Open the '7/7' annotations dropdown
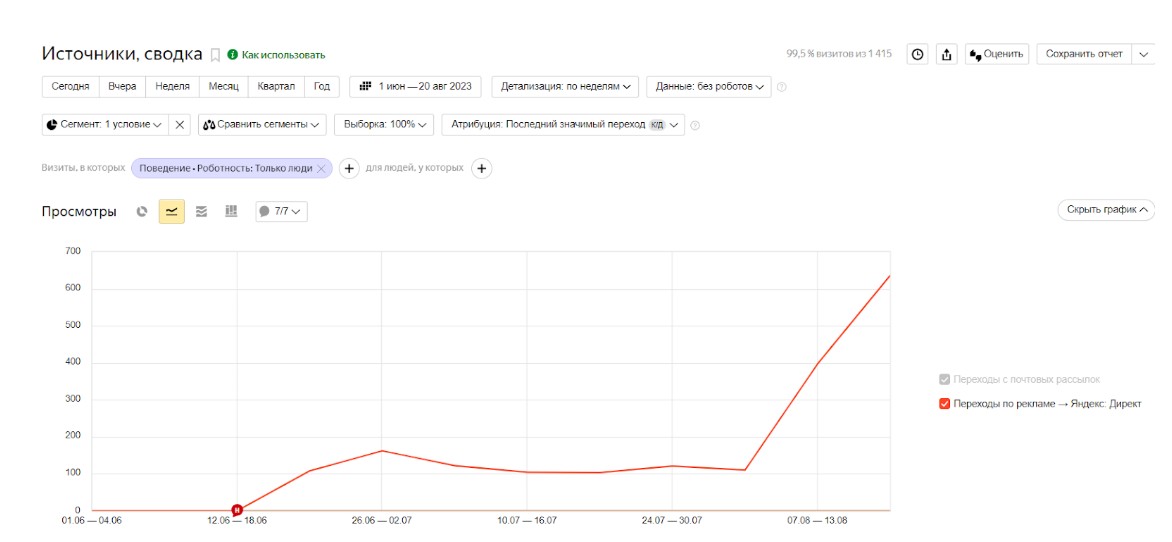The width and height of the screenshot is (1172, 542). tap(281, 212)
